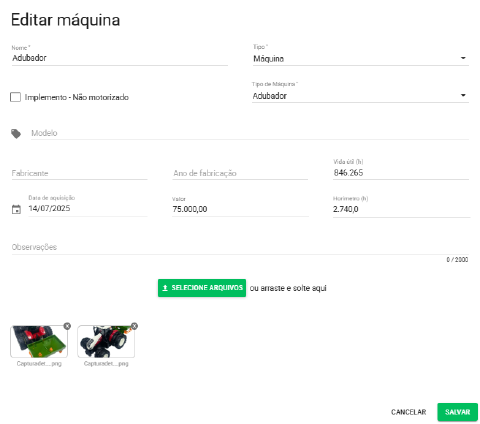The image size is (480, 424).
Task: Edit the Valor field showing 75.000,00
Action: click(x=240, y=209)
